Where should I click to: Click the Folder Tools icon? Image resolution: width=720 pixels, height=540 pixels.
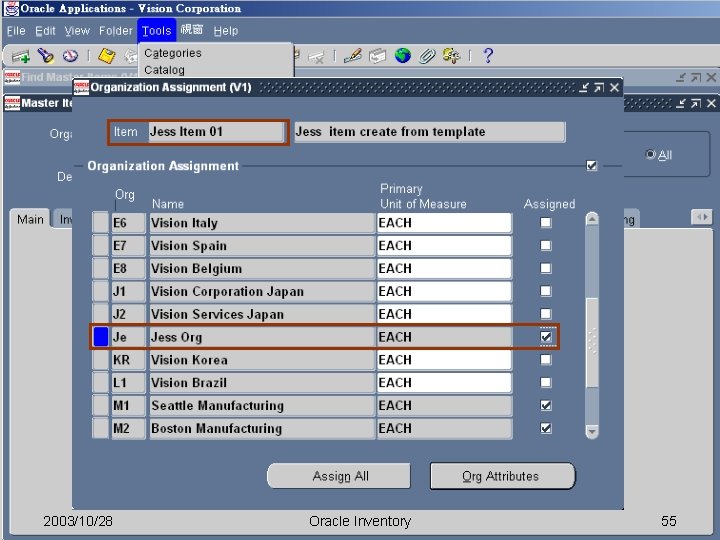451,56
